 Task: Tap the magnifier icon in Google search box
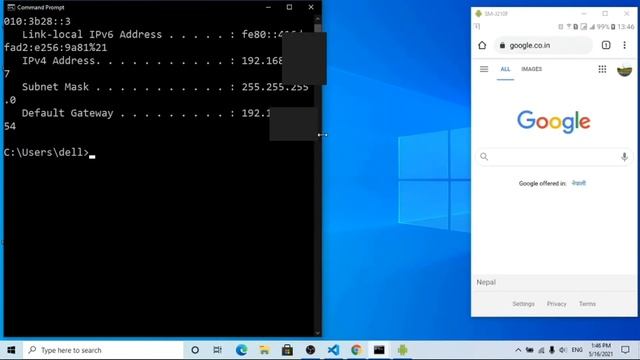484,156
